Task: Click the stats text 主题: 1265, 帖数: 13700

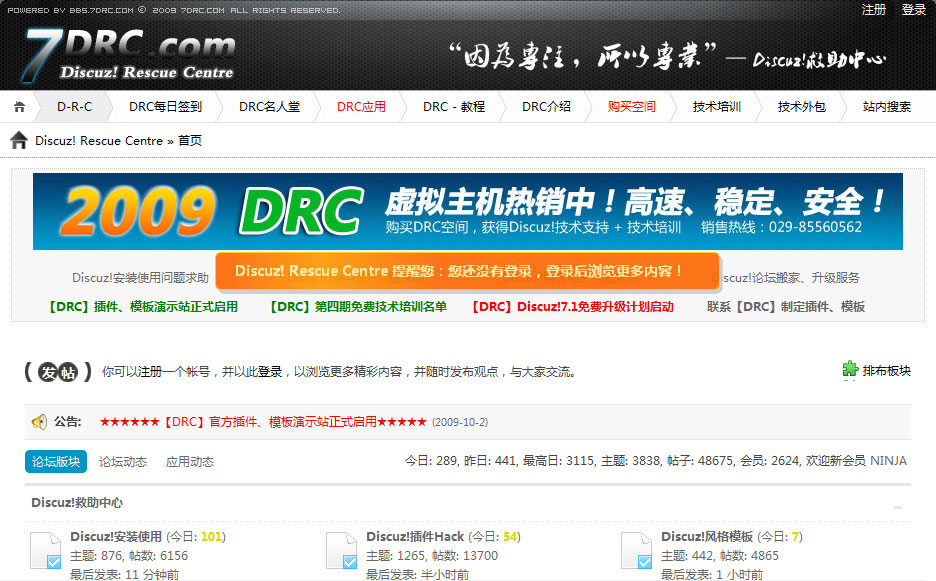Action: pyautogui.click(x=432, y=556)
